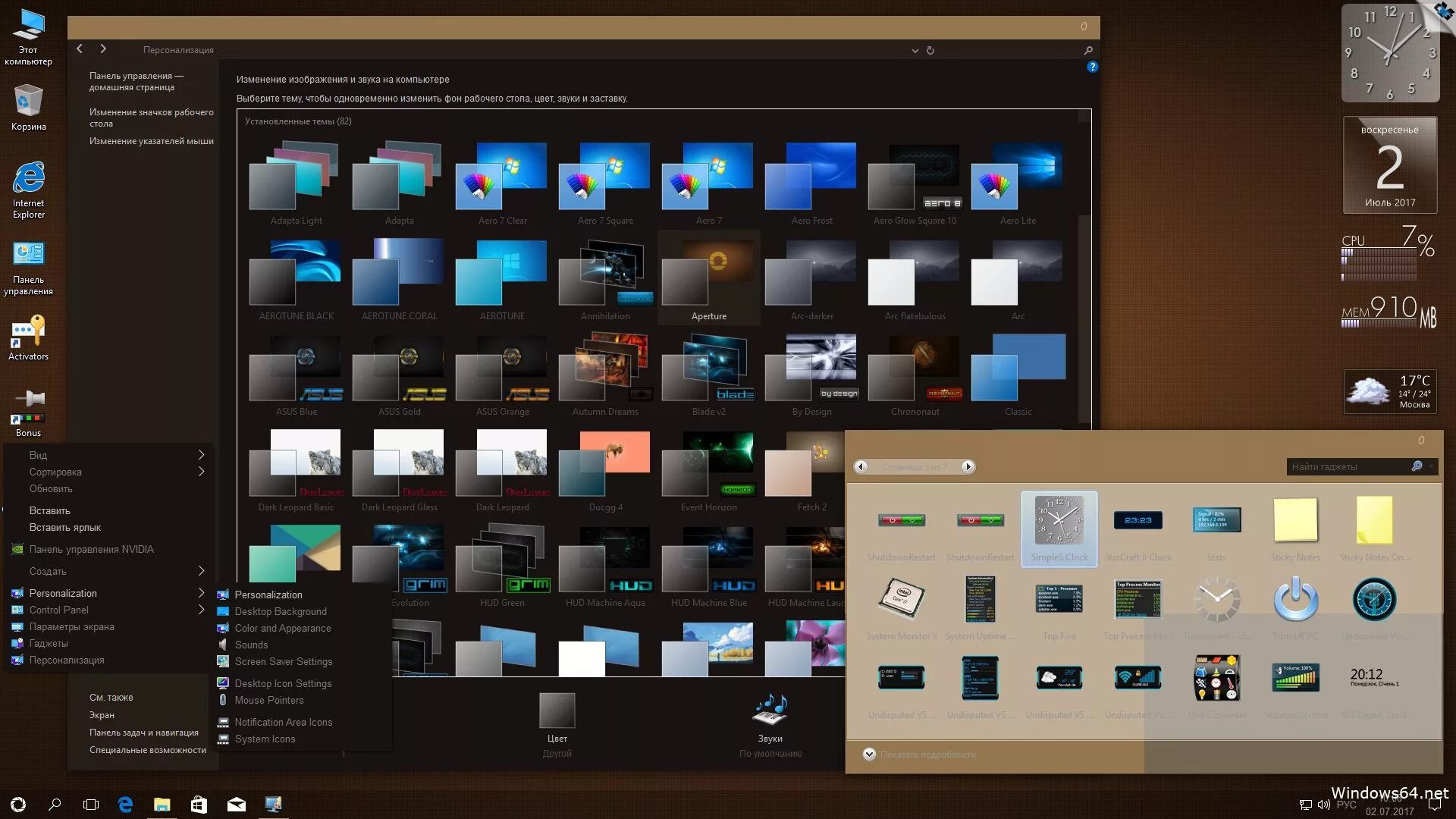Expand the Специальные возможности sidebar section
Image resolution: width=1456 pixels, height=819 pixels.
coord(146,749)
